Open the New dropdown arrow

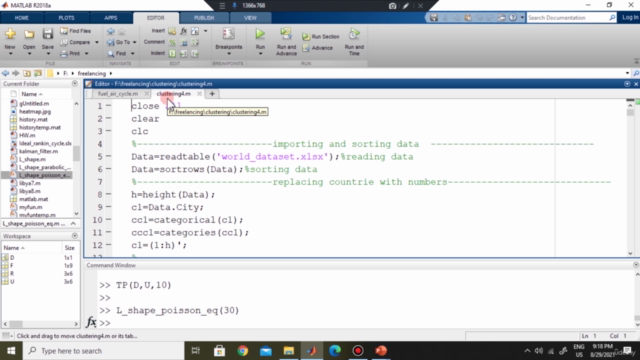pyautogui.click(x=10, y=53)
